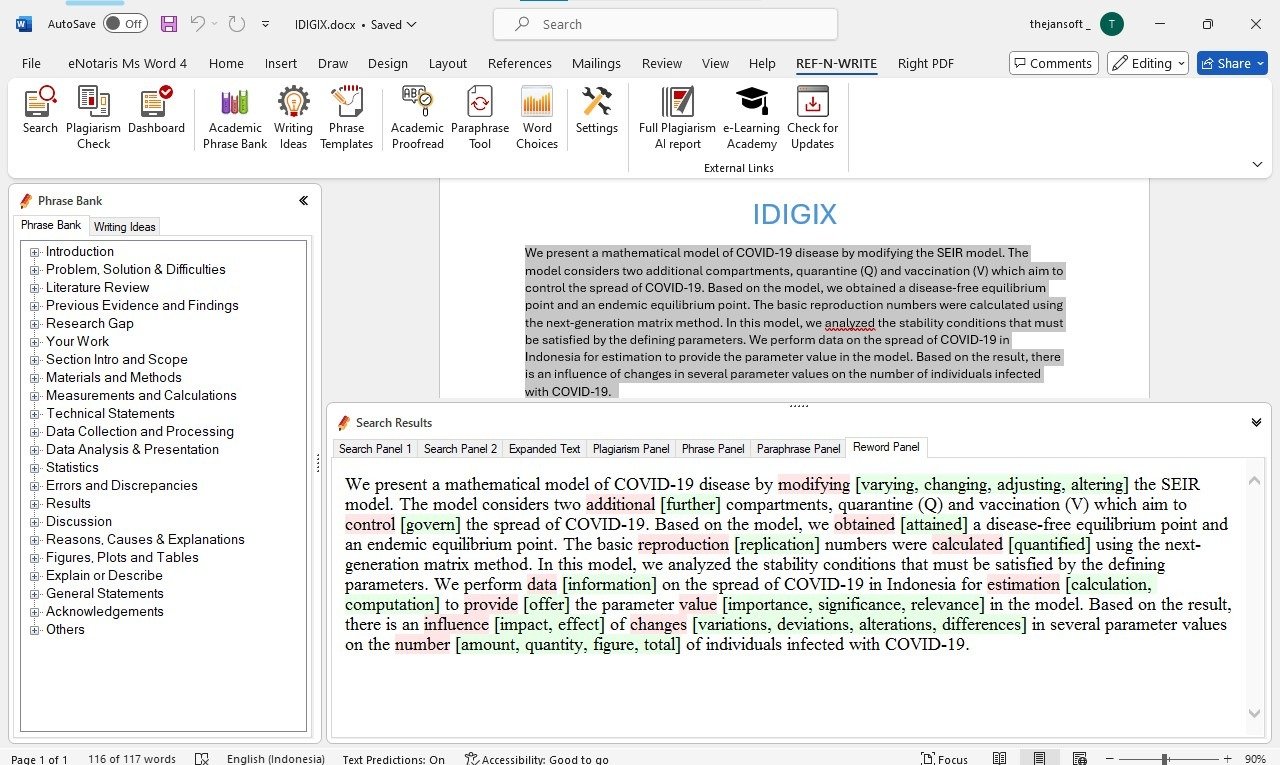Save the document with the floppy icon

coord(168,24)
